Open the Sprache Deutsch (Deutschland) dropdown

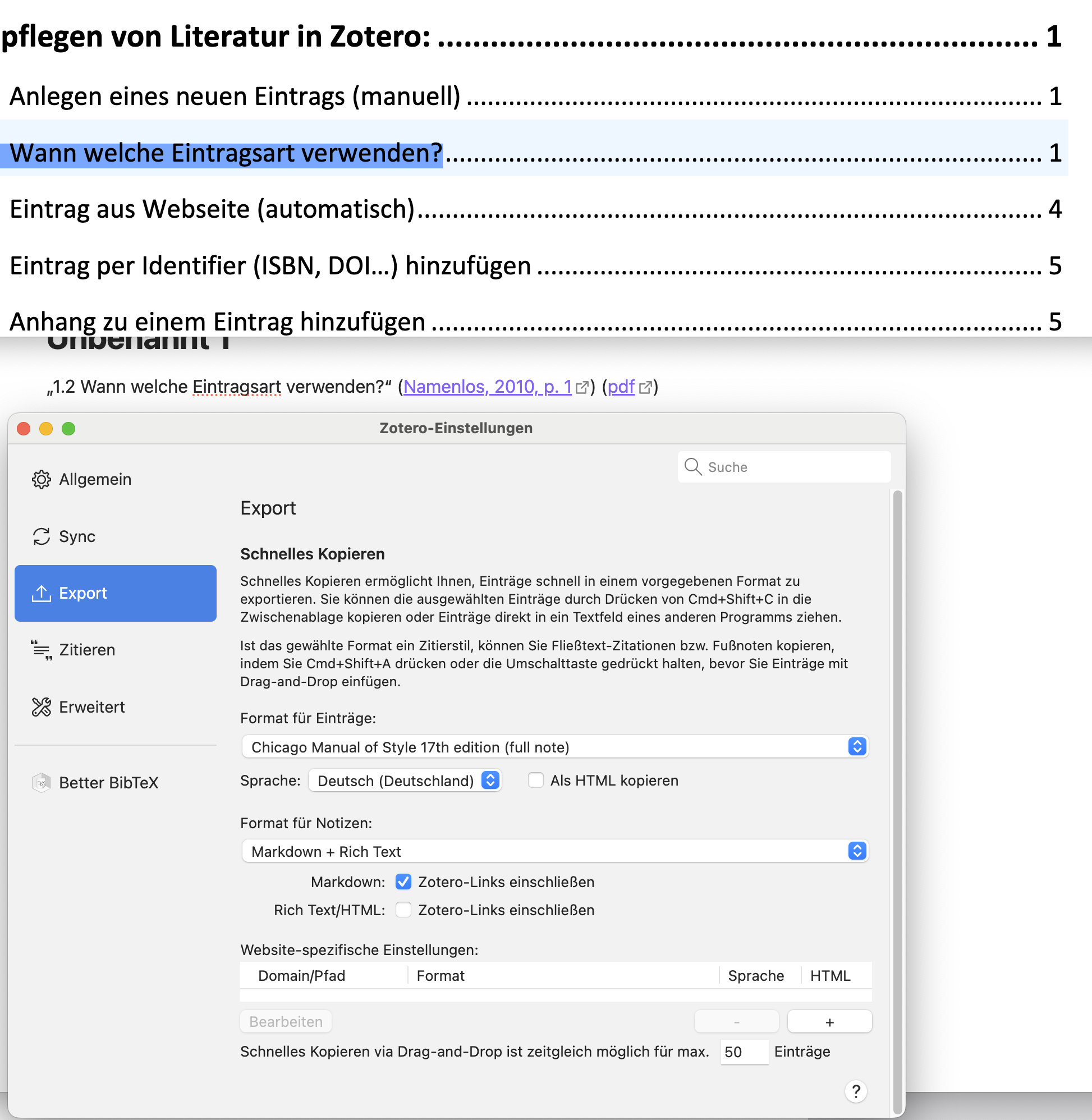point(405,780)
